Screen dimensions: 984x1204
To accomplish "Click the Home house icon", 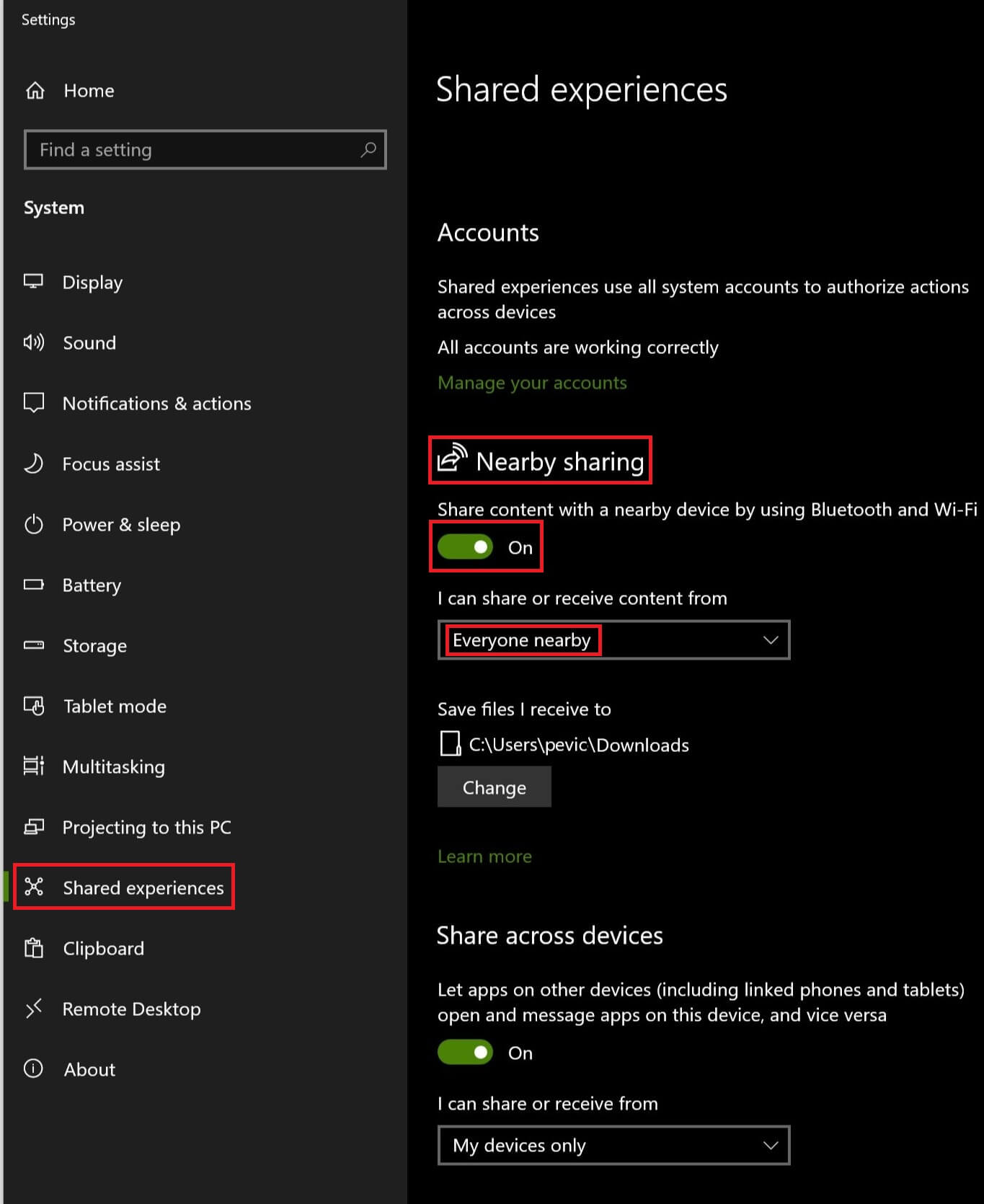I will (x=35, y=91).
